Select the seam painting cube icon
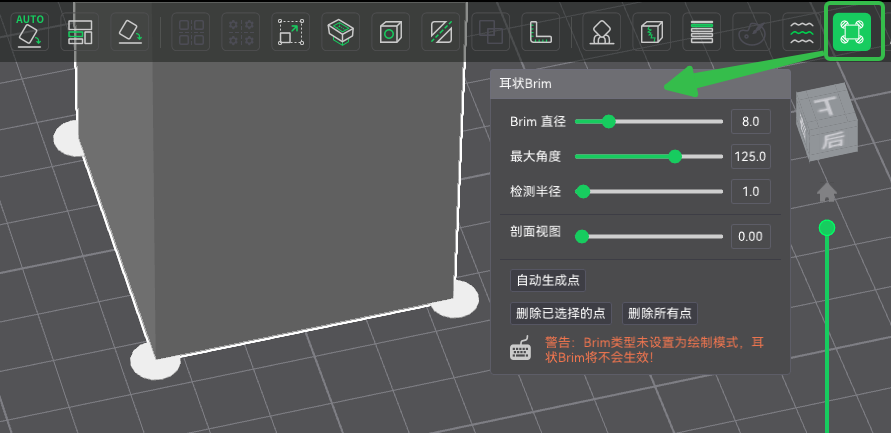 pos(653,32)
